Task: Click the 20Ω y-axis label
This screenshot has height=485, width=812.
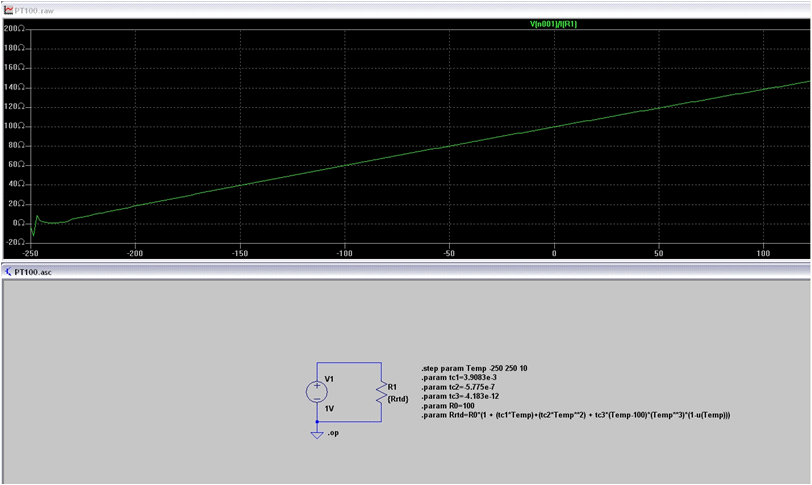Action: (16, 204)
